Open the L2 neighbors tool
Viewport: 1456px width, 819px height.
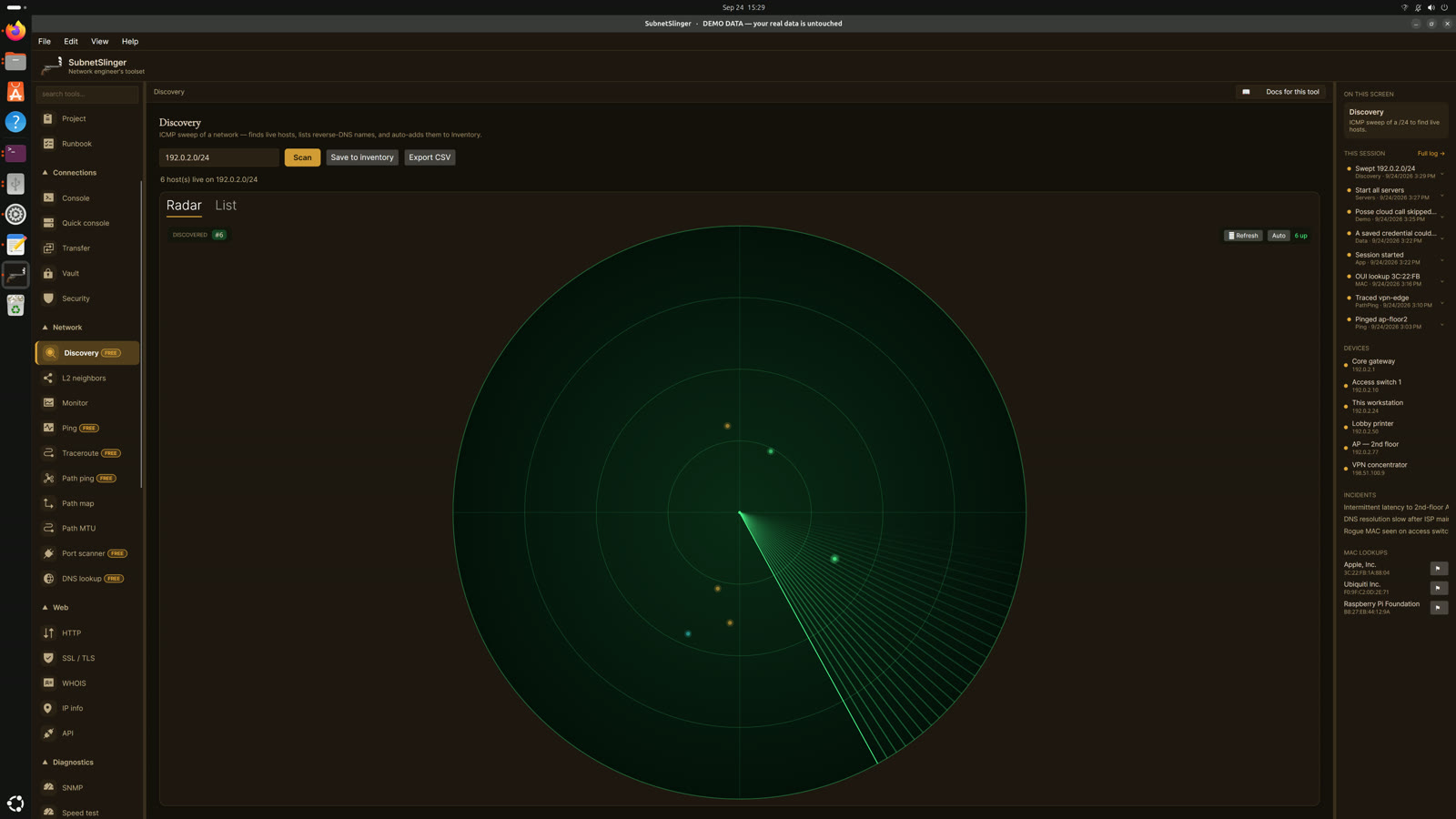(x=87, y=378)
